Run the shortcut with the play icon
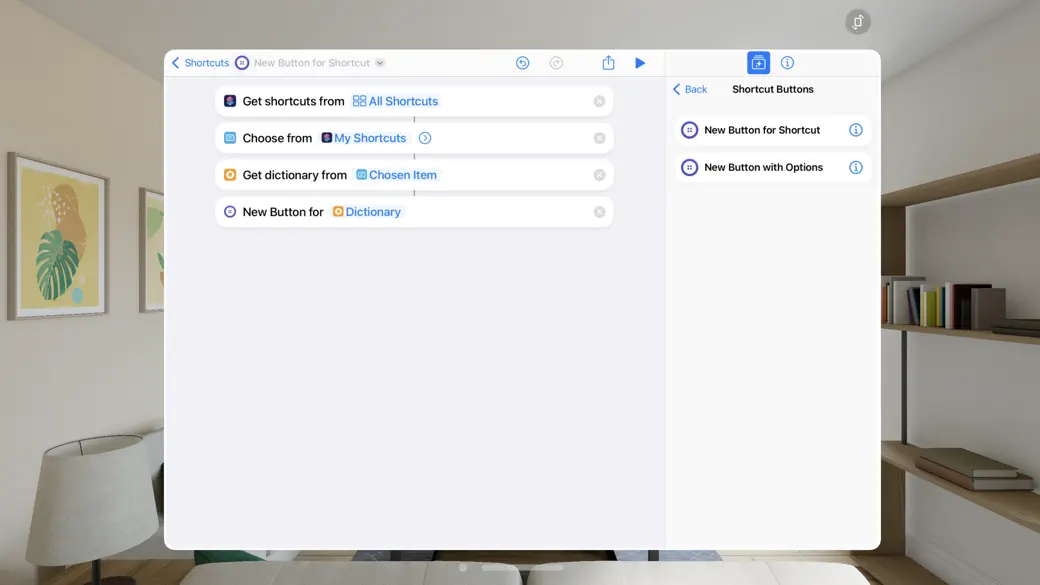The image size is (1040, 585). (x=640, y=62)
